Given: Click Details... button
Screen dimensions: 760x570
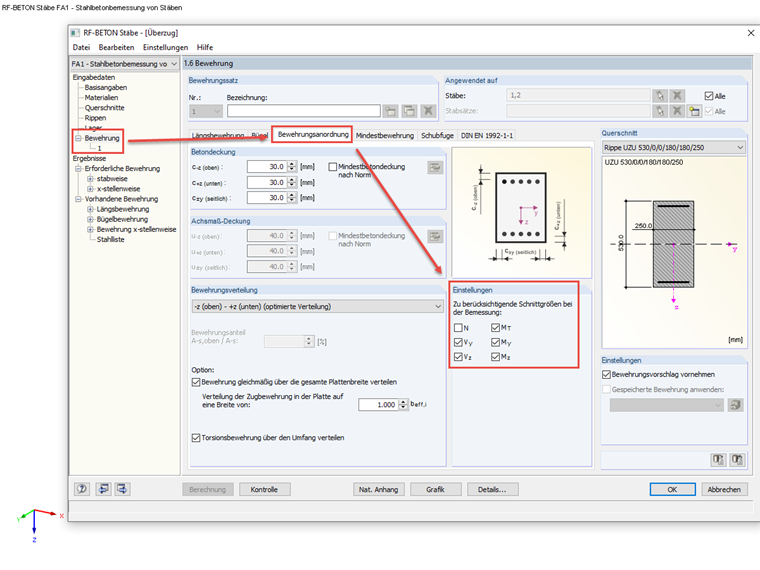Looking at the screenshot, I should [x=492, y=490].
